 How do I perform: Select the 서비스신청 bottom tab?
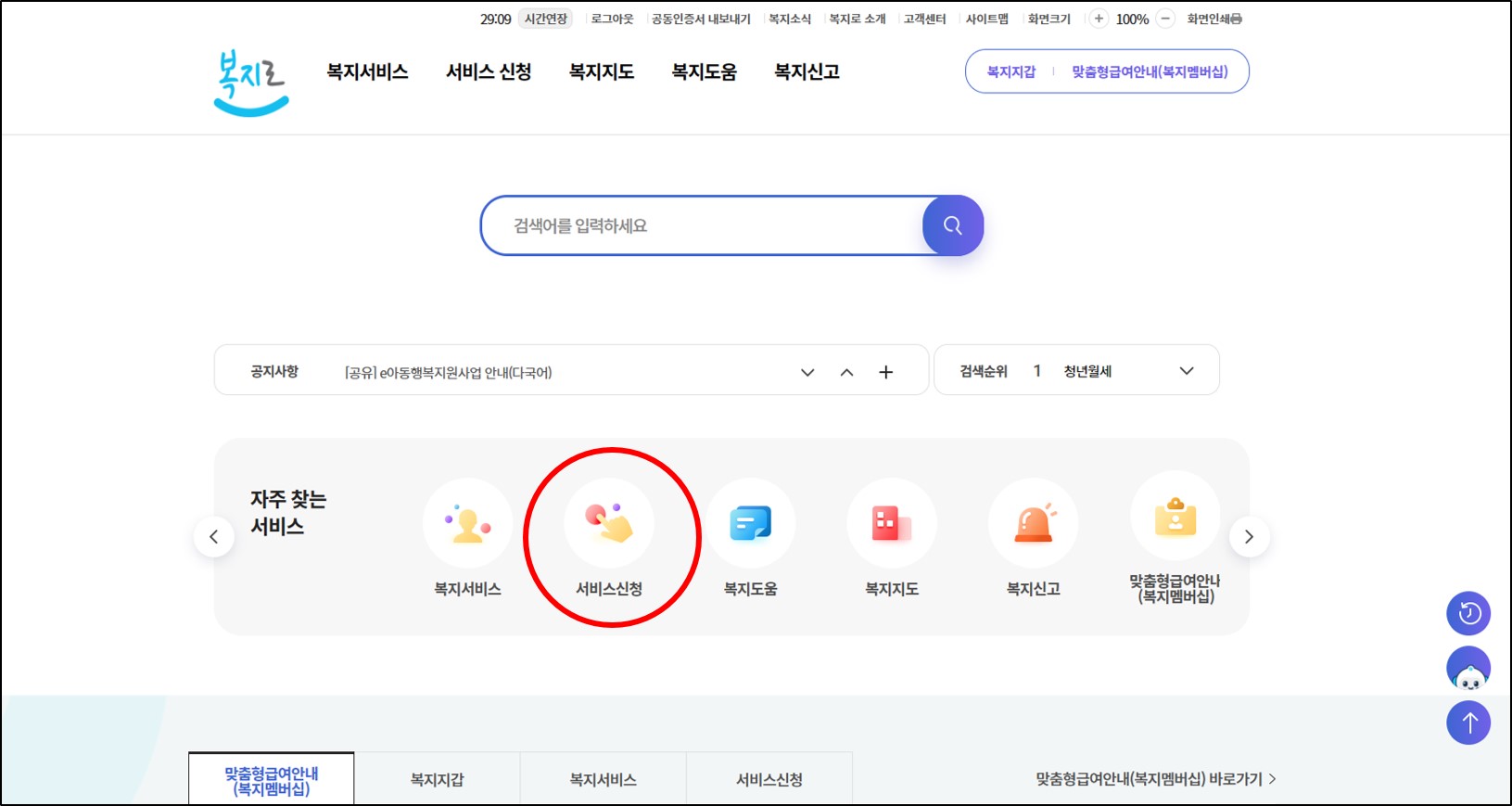click(x=769, y=780)
